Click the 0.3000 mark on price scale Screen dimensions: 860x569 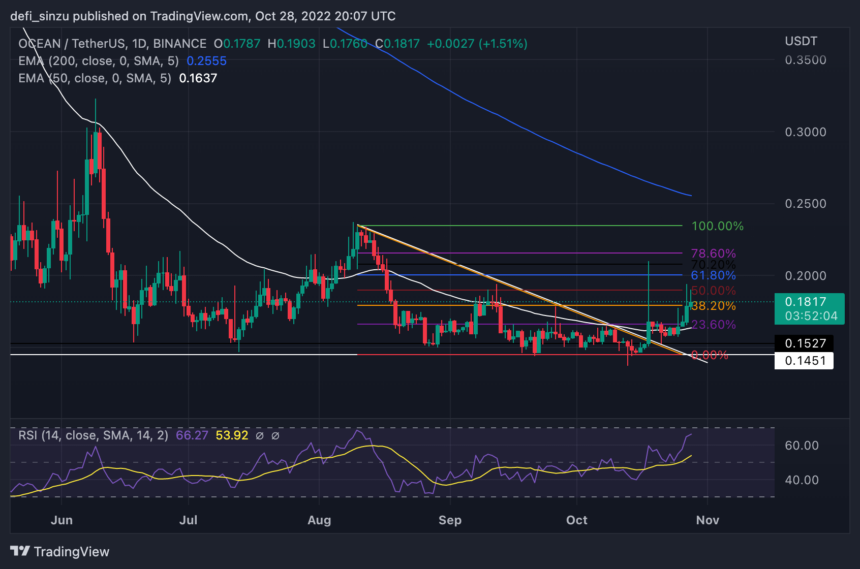tap(805, 132)
